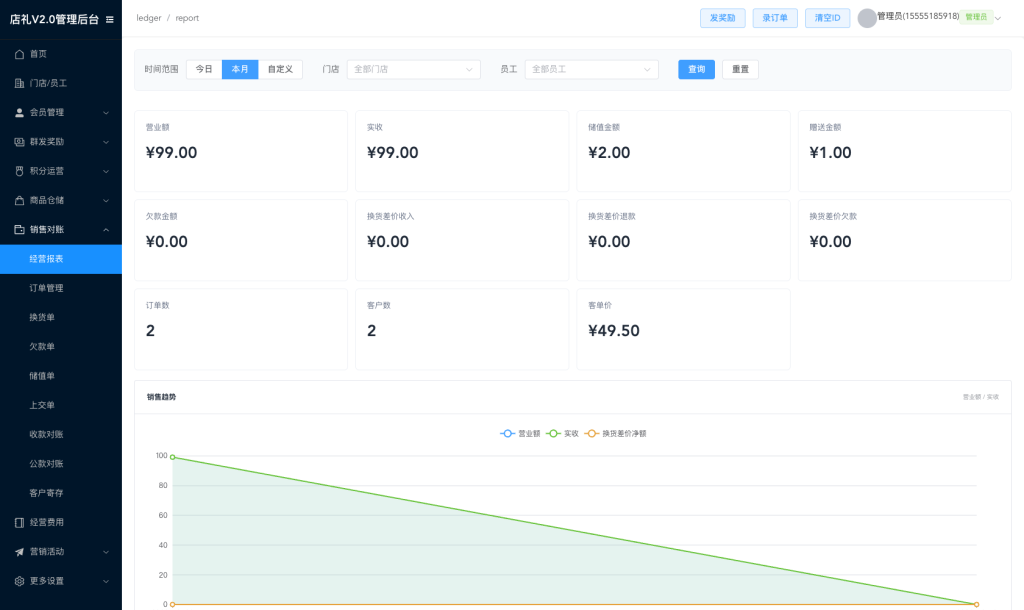1024x610 pixels.
Task: Click the 营业额 ¥99.00 card
Action: 241,151
